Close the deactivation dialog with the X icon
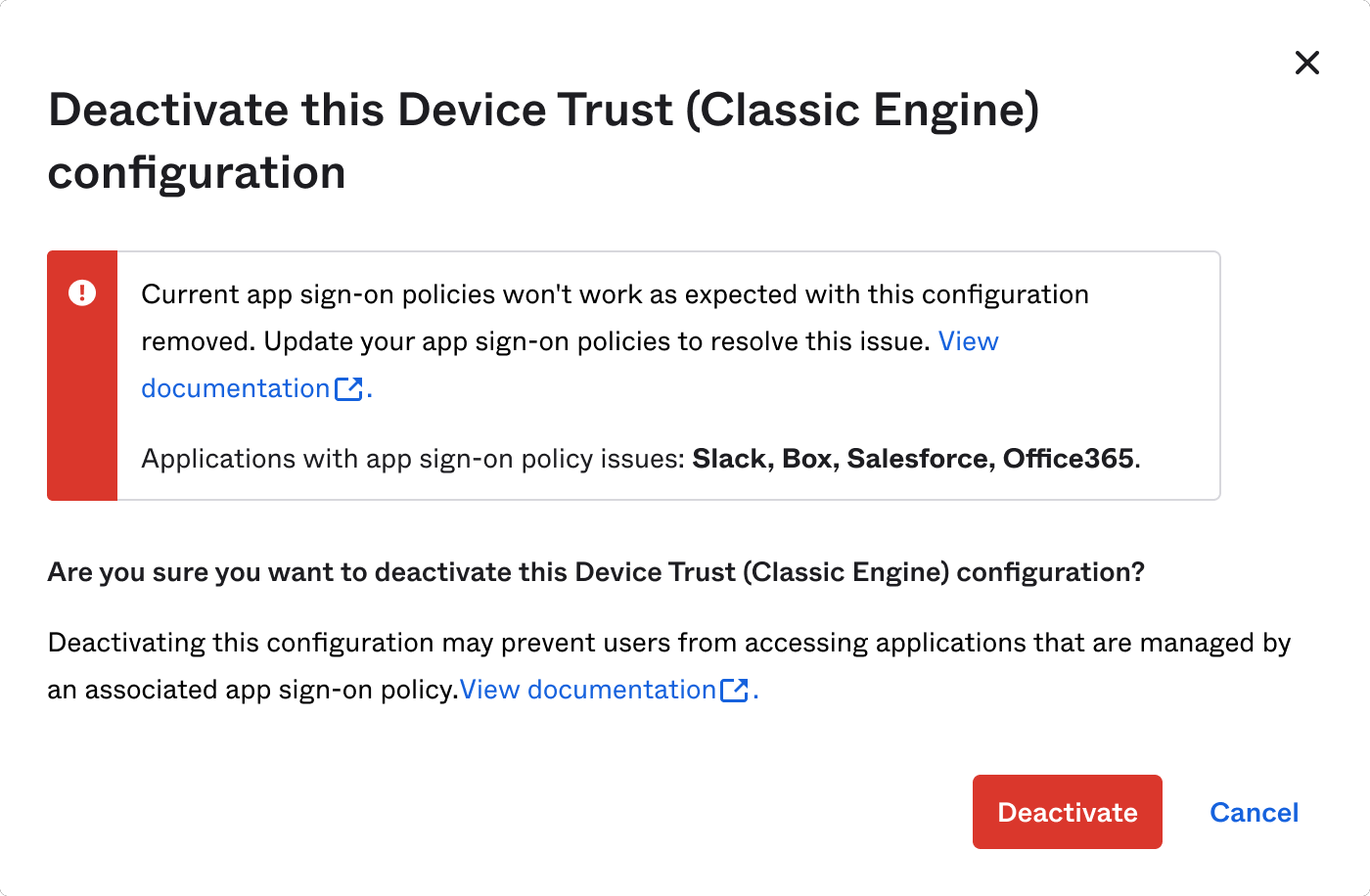 [1306, 63]
